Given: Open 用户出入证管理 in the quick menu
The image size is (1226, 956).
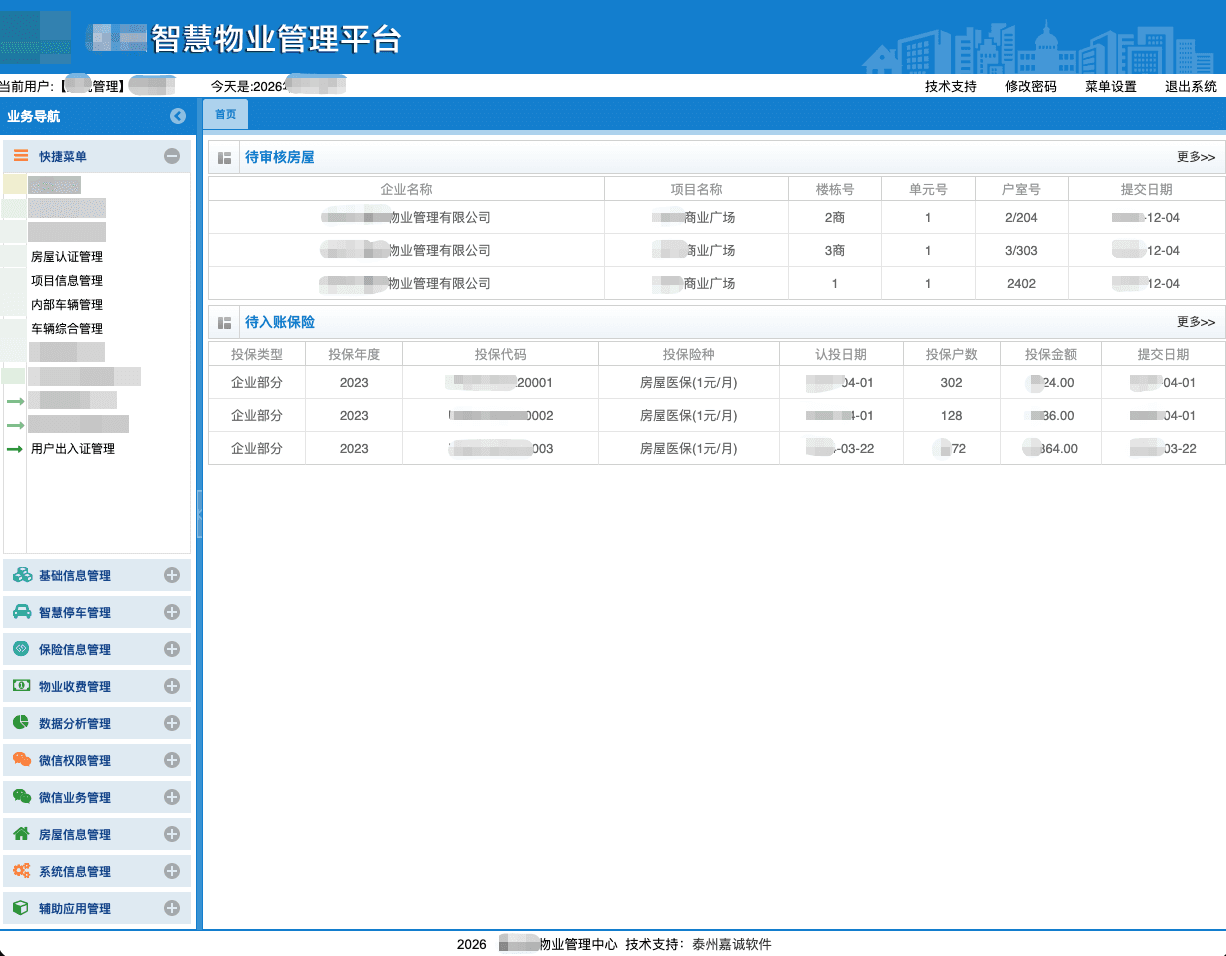Looking at the screenshot, I should tap(73, 449).
